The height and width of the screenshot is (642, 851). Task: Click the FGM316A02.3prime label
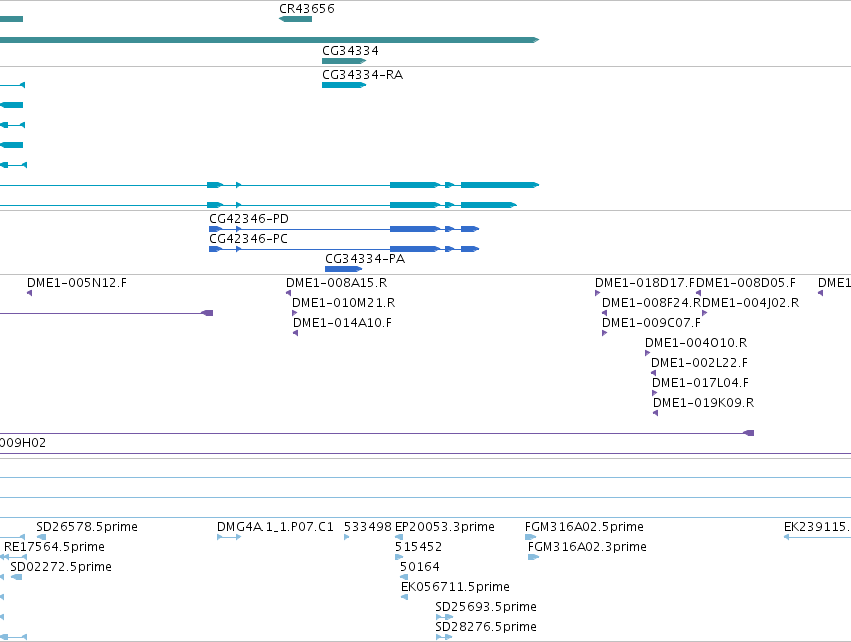click(587, 547)
